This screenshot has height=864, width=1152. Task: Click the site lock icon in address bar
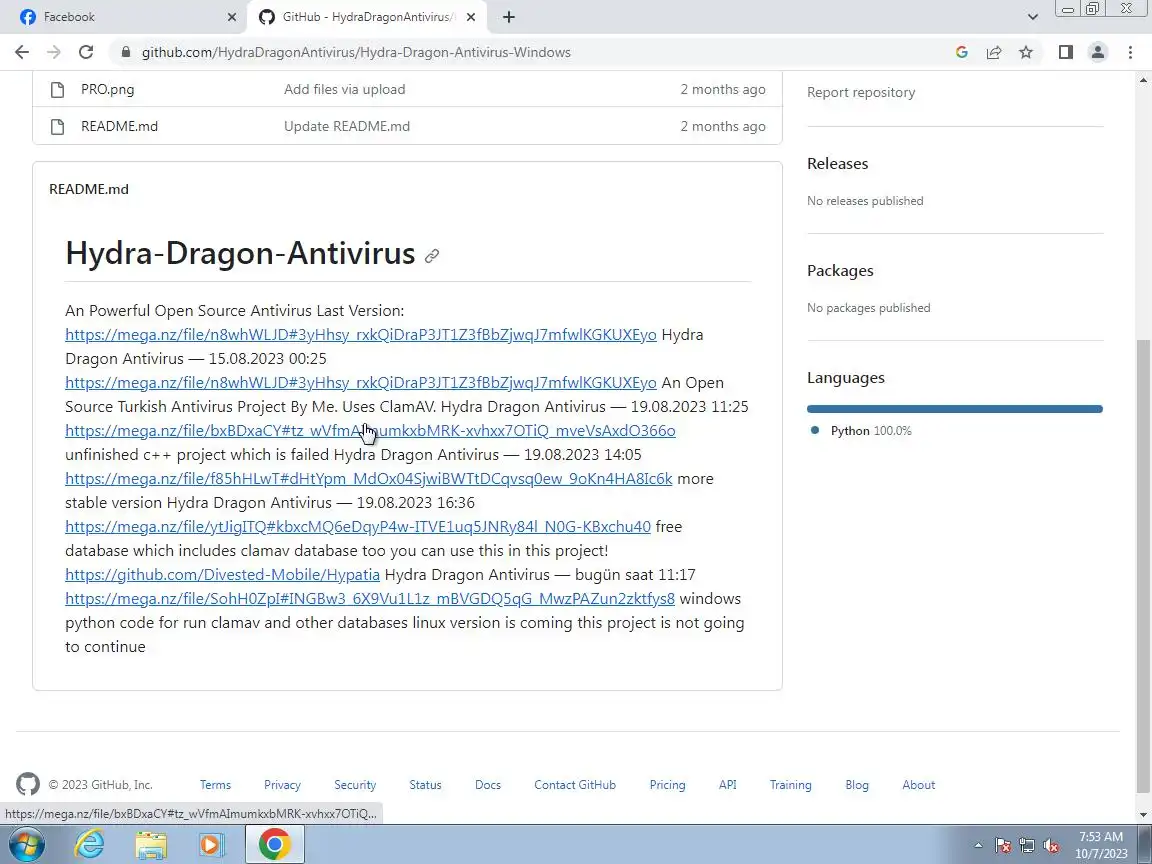126,52
